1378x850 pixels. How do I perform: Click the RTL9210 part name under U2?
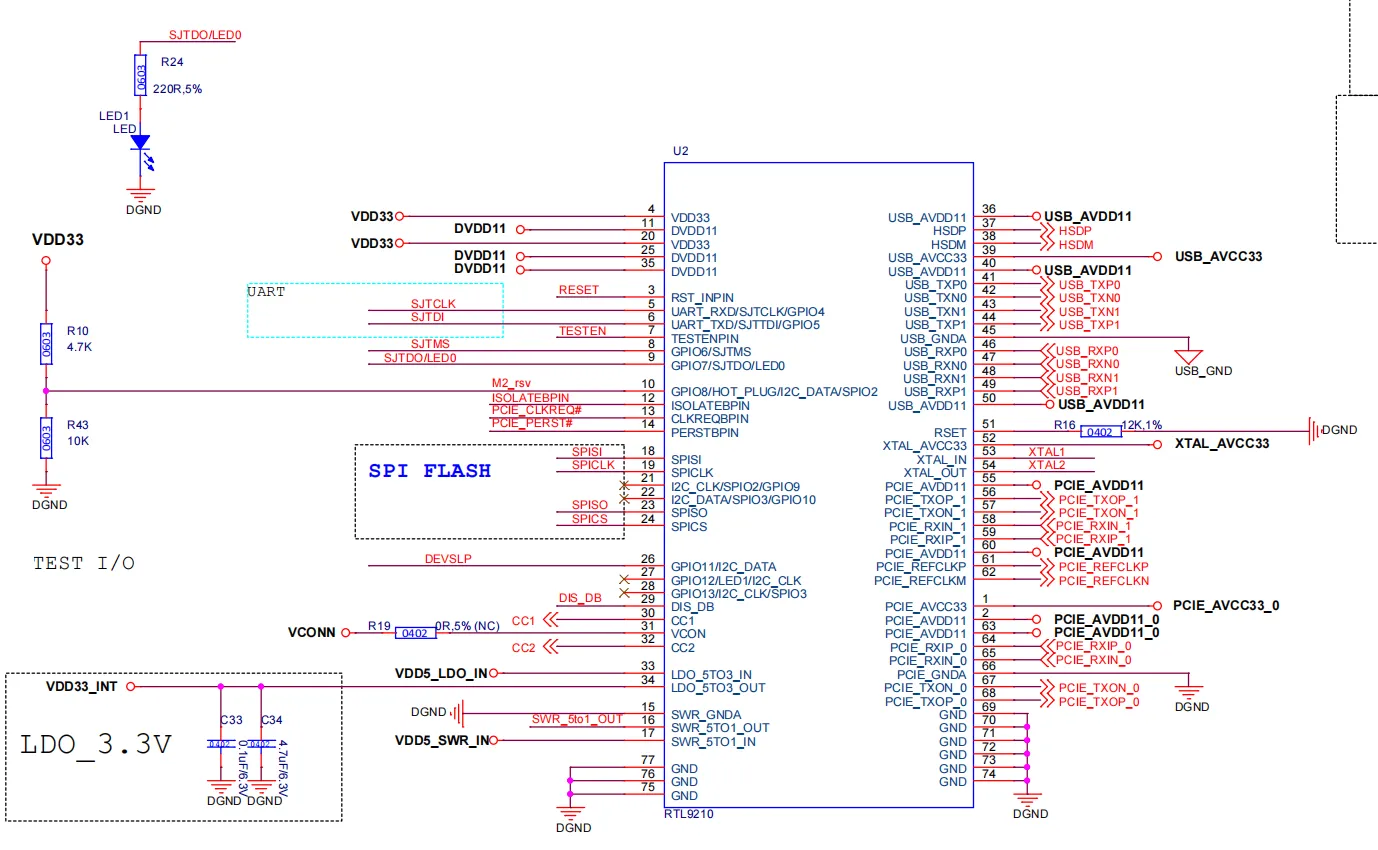[689, 814]
